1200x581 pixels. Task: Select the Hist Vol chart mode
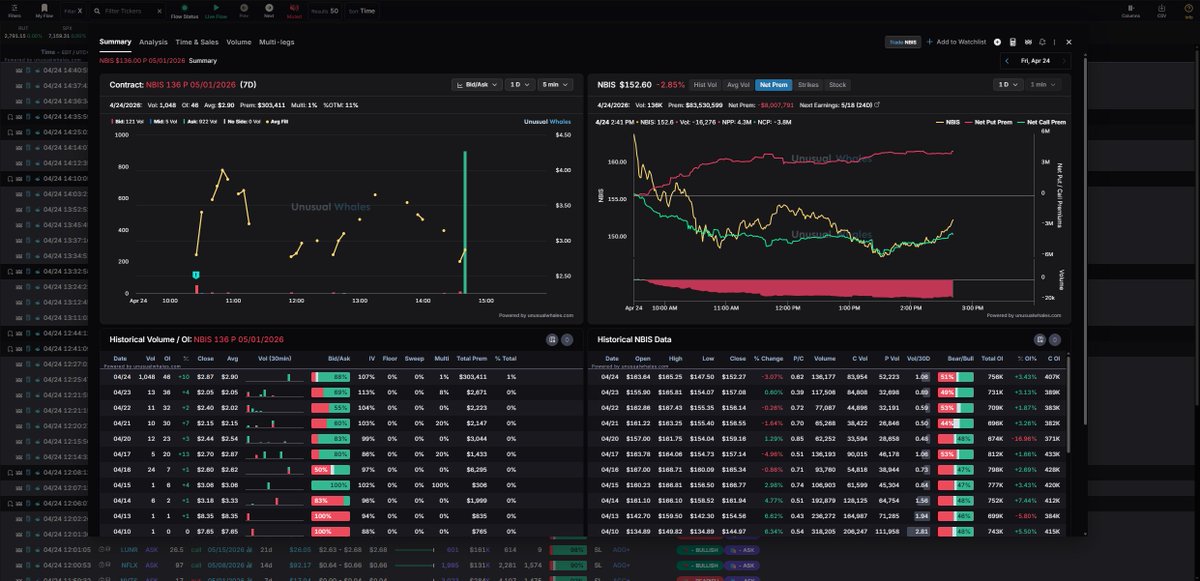pyautogui.click(x=705, y=85)
